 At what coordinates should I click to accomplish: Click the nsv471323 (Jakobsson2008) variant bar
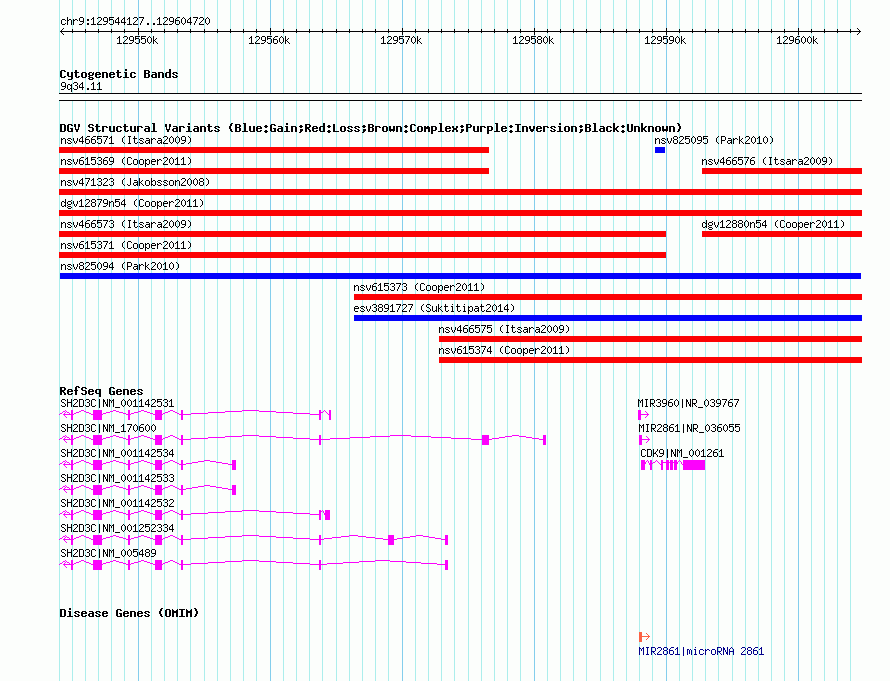click(x=461, y=192)
